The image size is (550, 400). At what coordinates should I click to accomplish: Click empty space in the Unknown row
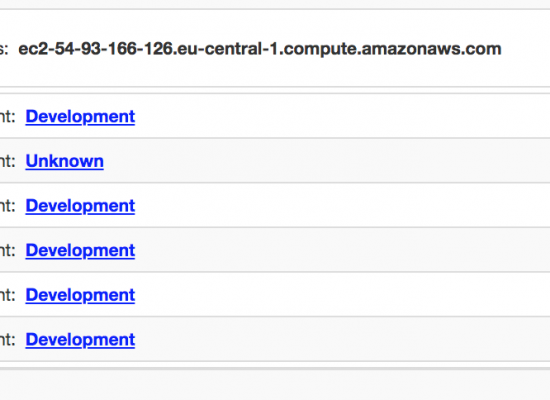pyautogui.click(x=326, y=161)
